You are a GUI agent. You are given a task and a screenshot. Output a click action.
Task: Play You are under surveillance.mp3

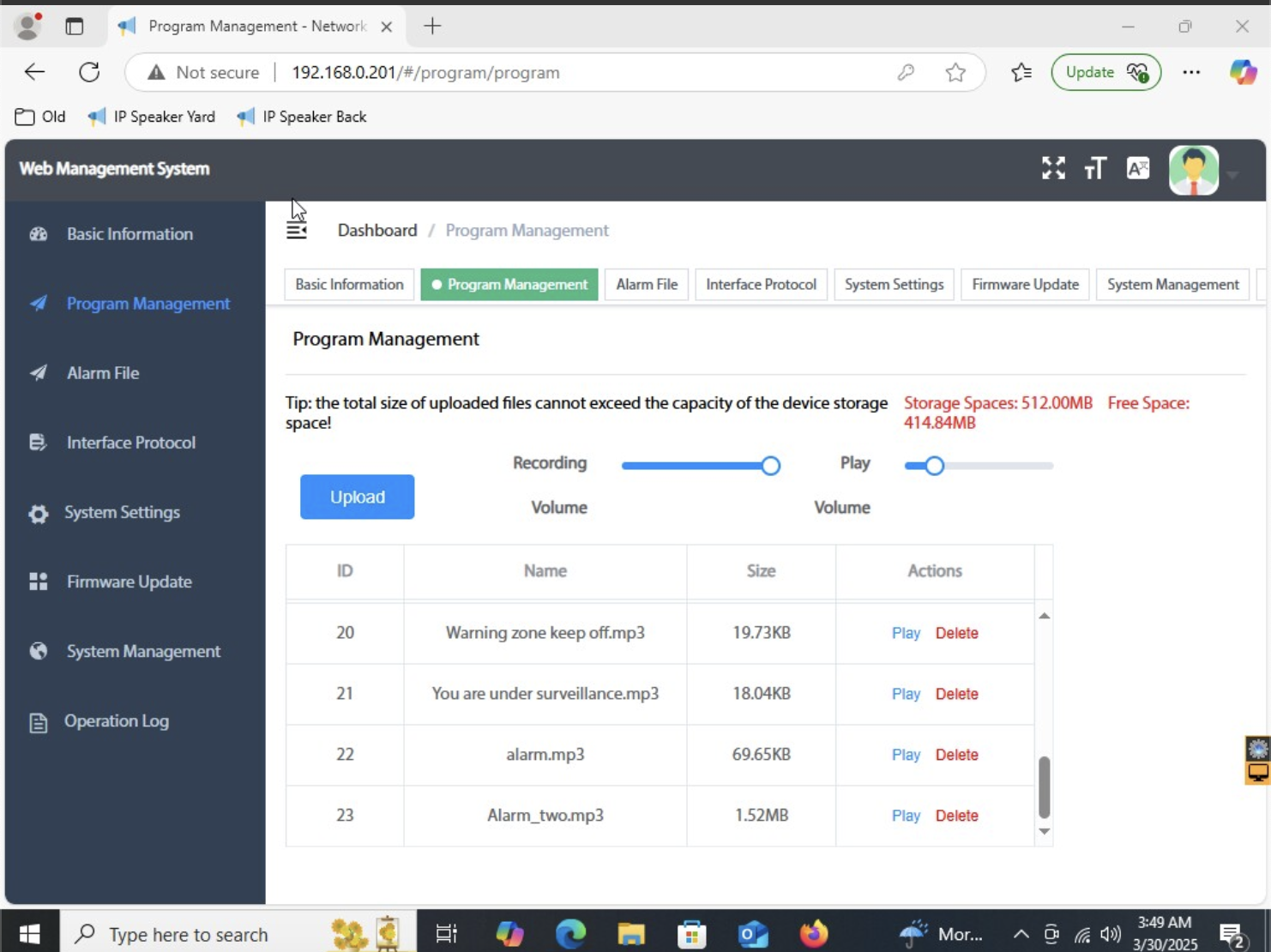906,694
